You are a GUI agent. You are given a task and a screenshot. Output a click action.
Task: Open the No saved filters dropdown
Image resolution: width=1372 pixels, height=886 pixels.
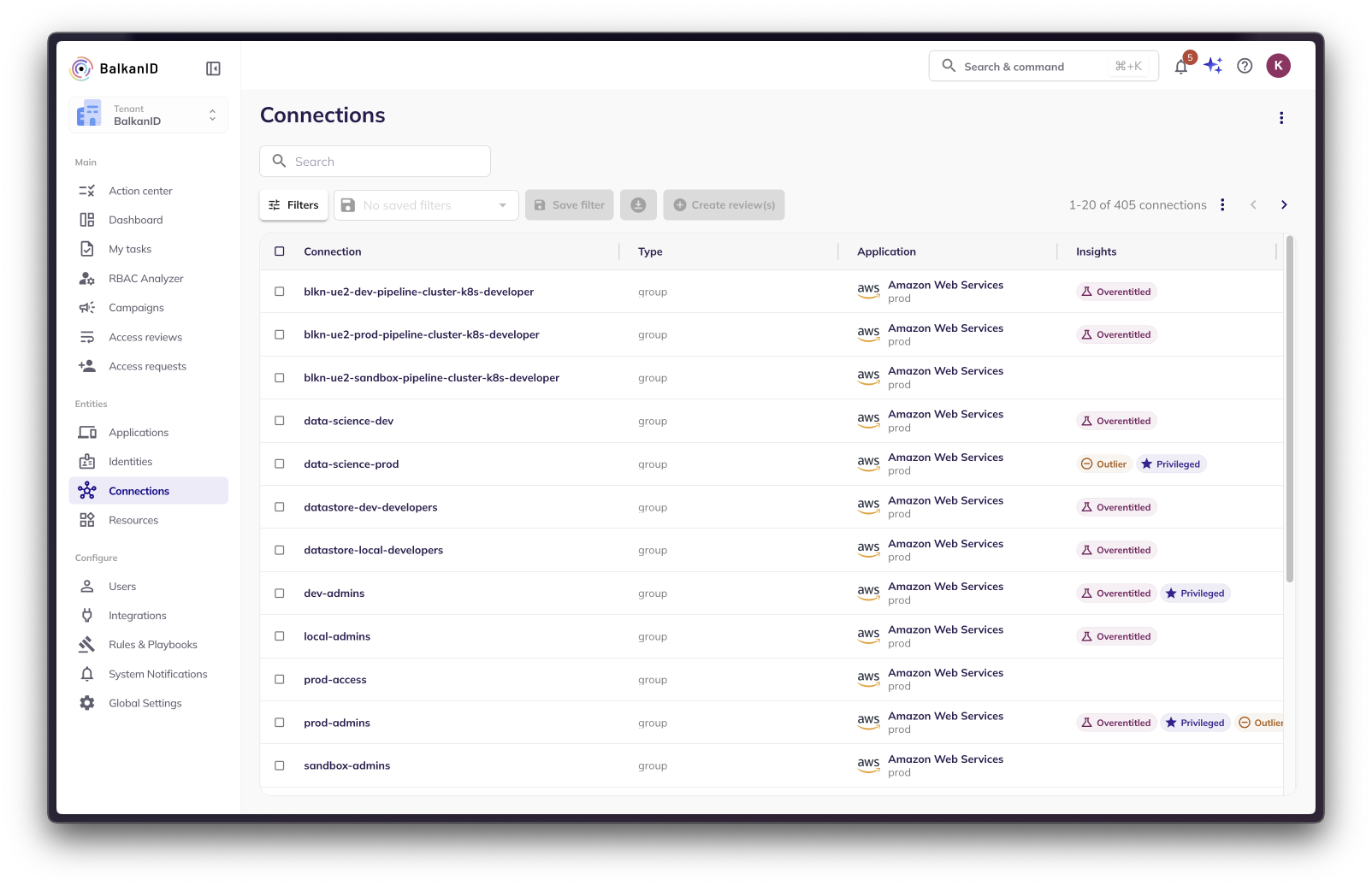point(426,205)
